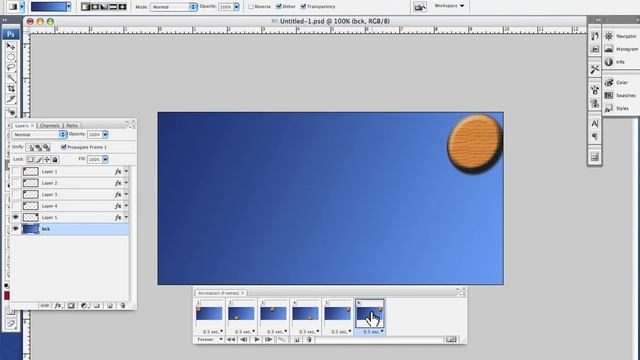
Task: Open the Histogram panel icon
Action: (x=609, y=49)
